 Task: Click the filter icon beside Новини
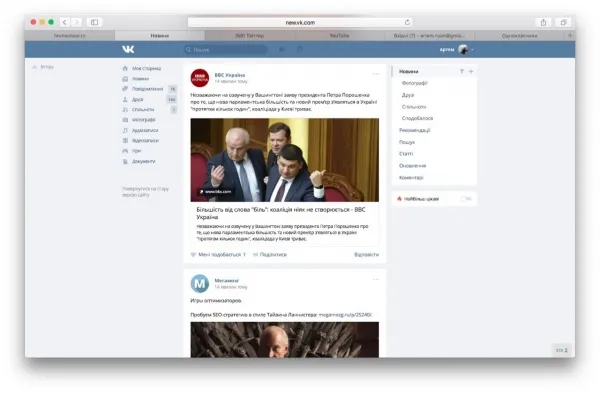462,72
